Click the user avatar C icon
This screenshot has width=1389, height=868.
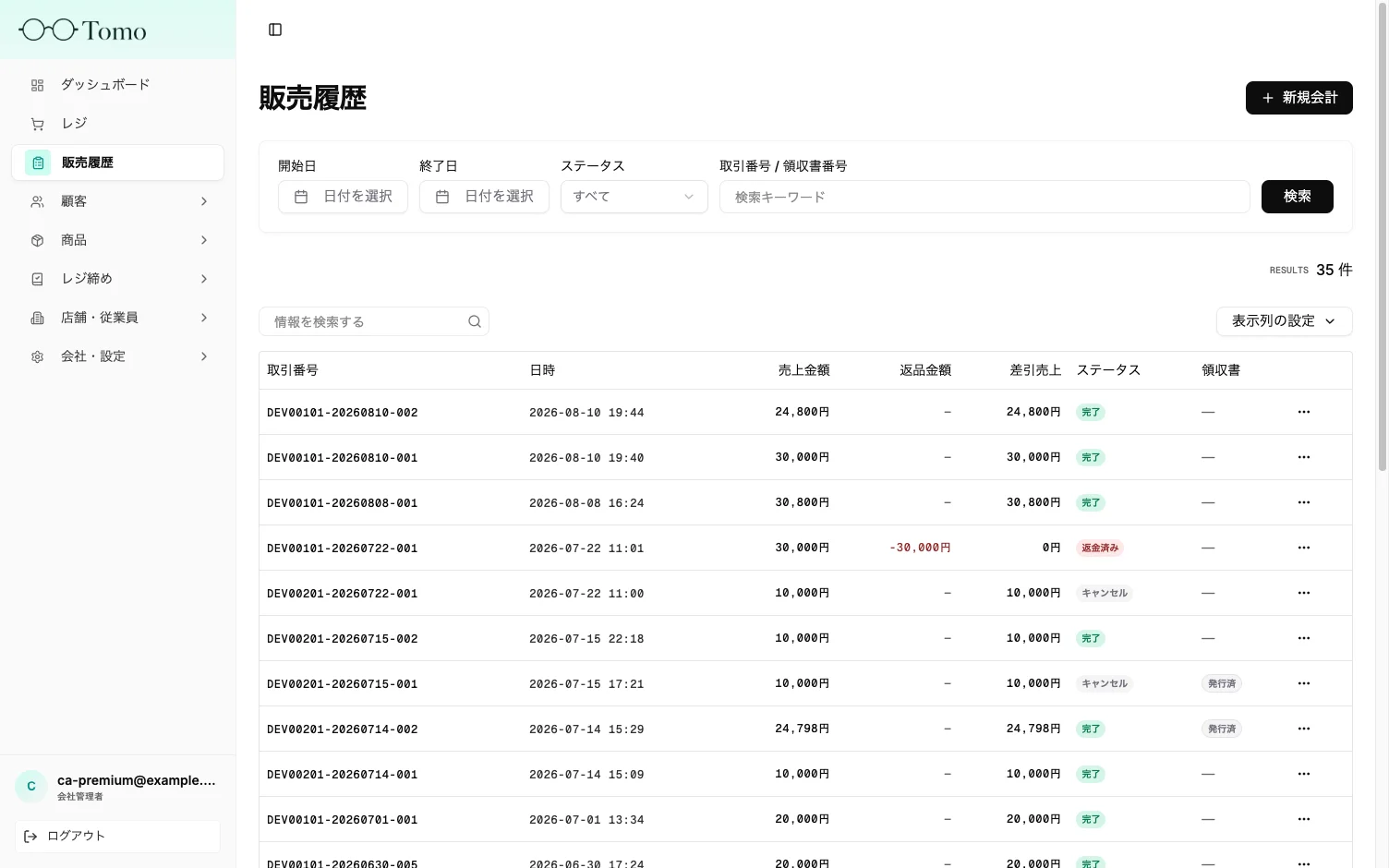31,787
